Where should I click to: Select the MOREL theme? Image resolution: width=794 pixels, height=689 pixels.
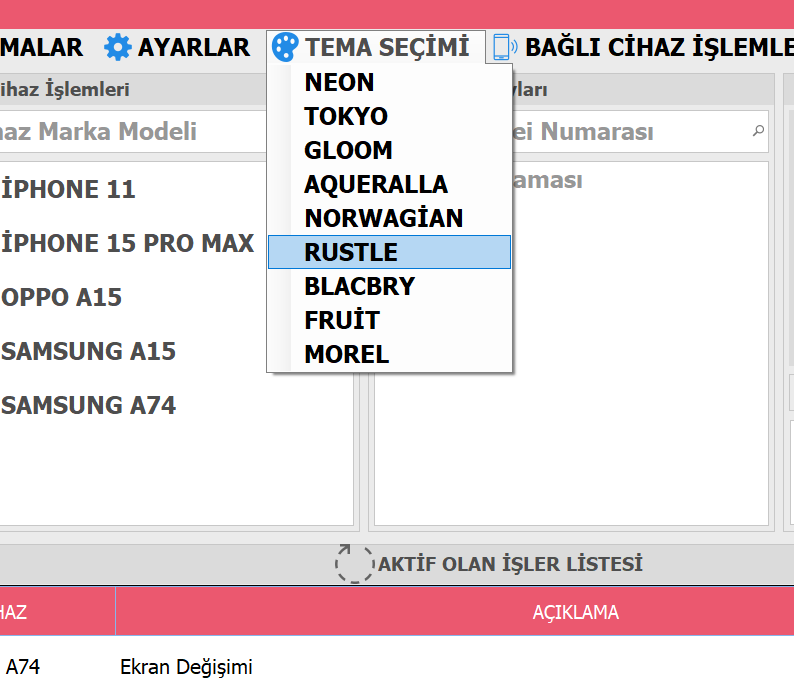click(x=347, y=354)
